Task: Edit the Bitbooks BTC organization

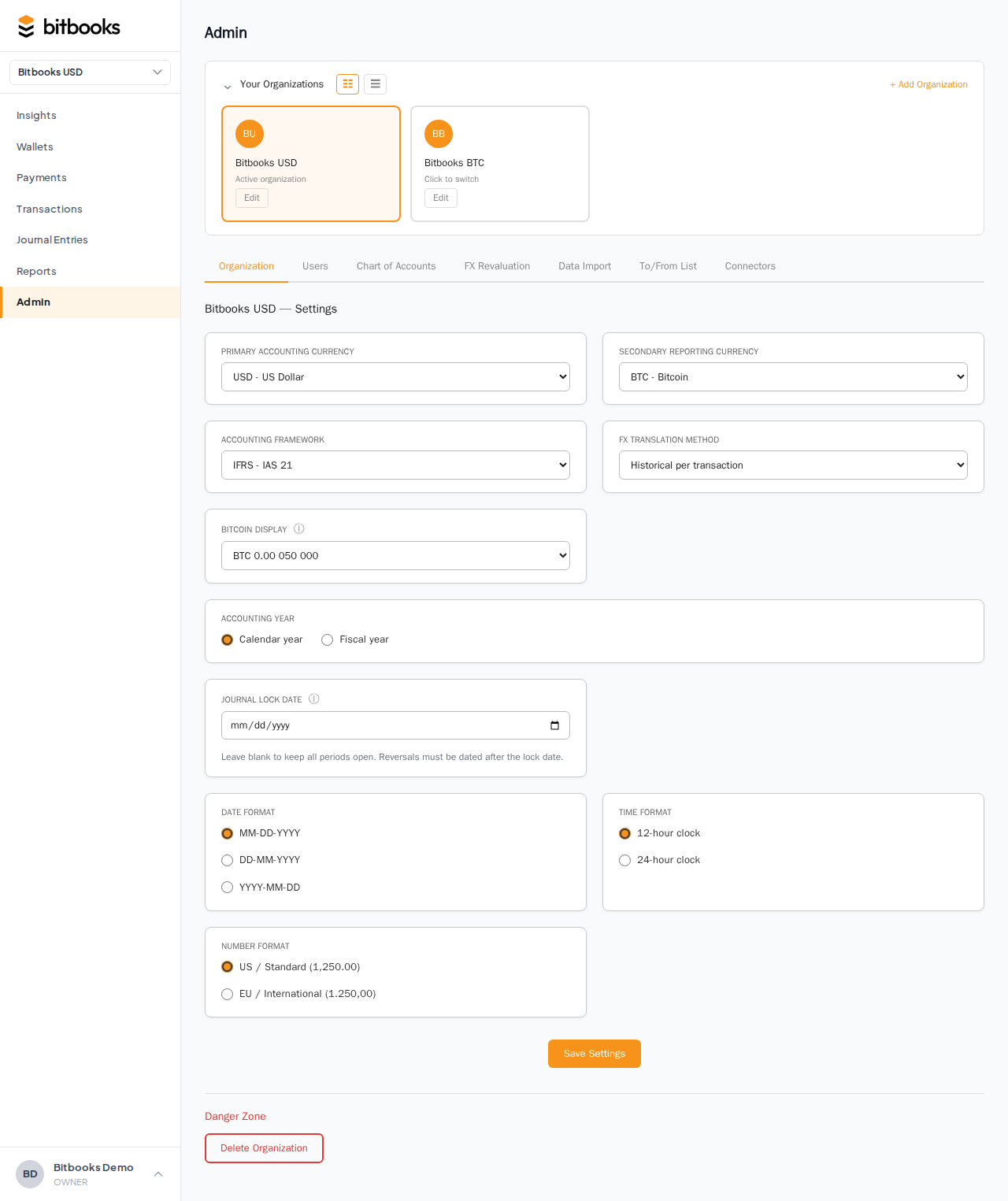Action: tap(441, 198)
